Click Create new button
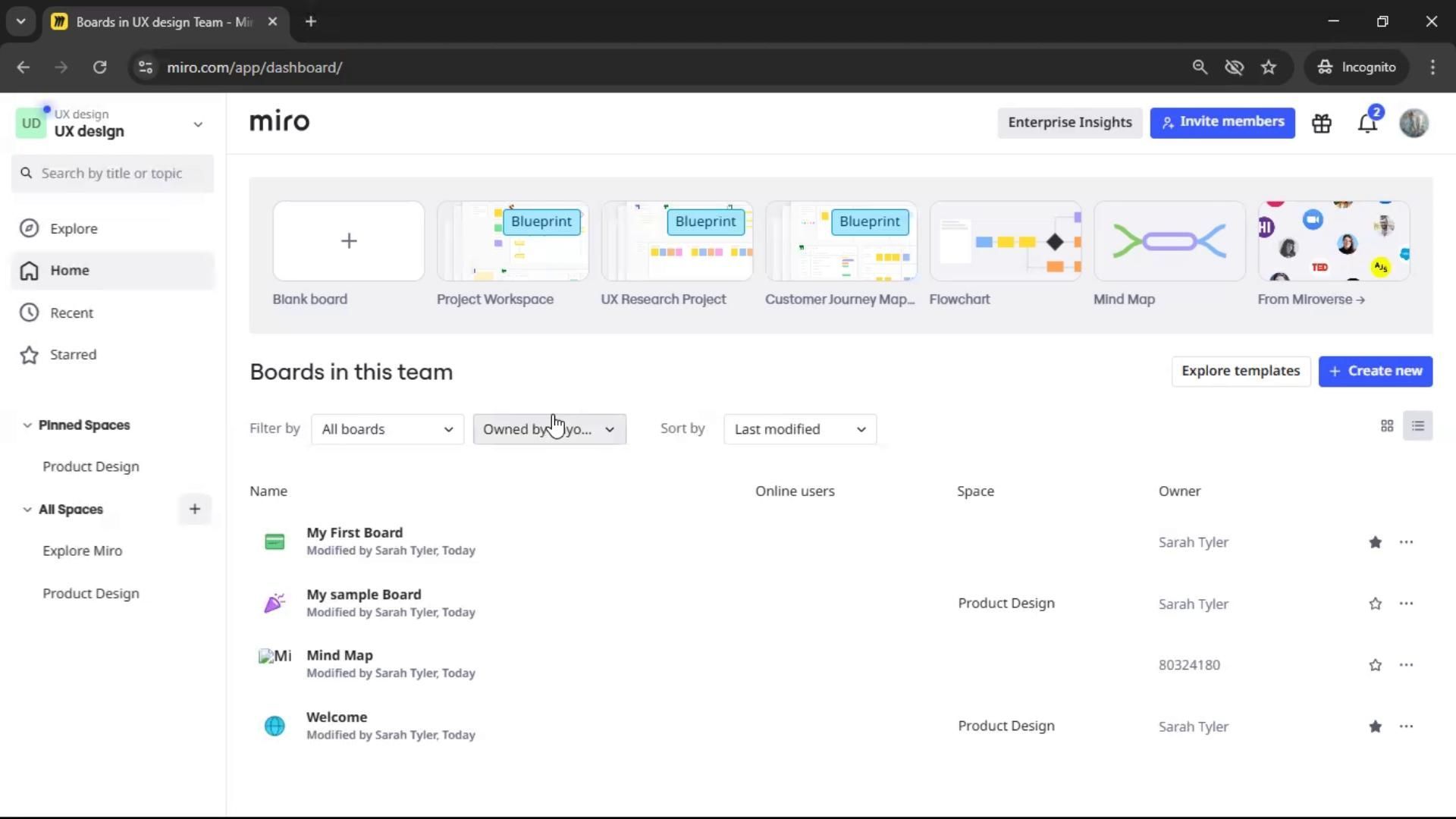This screenshot has width=1456, height=819. pos(1375,372)
